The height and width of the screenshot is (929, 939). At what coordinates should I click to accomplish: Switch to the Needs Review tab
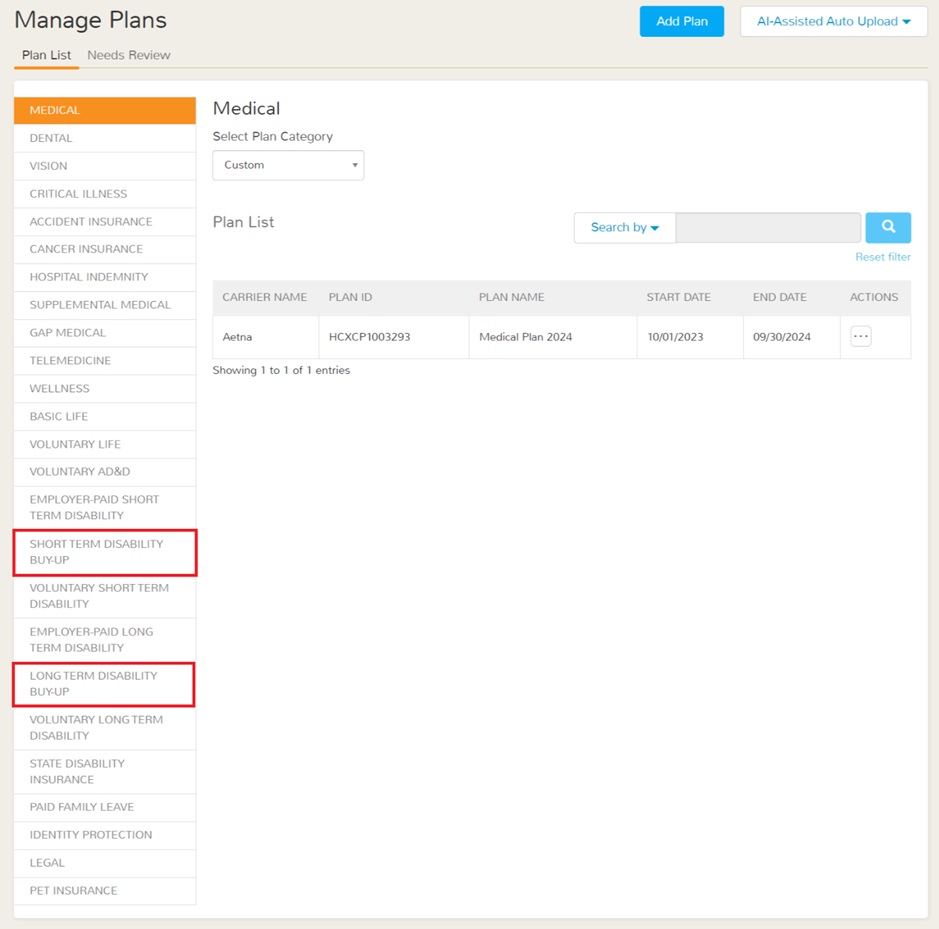129,55
